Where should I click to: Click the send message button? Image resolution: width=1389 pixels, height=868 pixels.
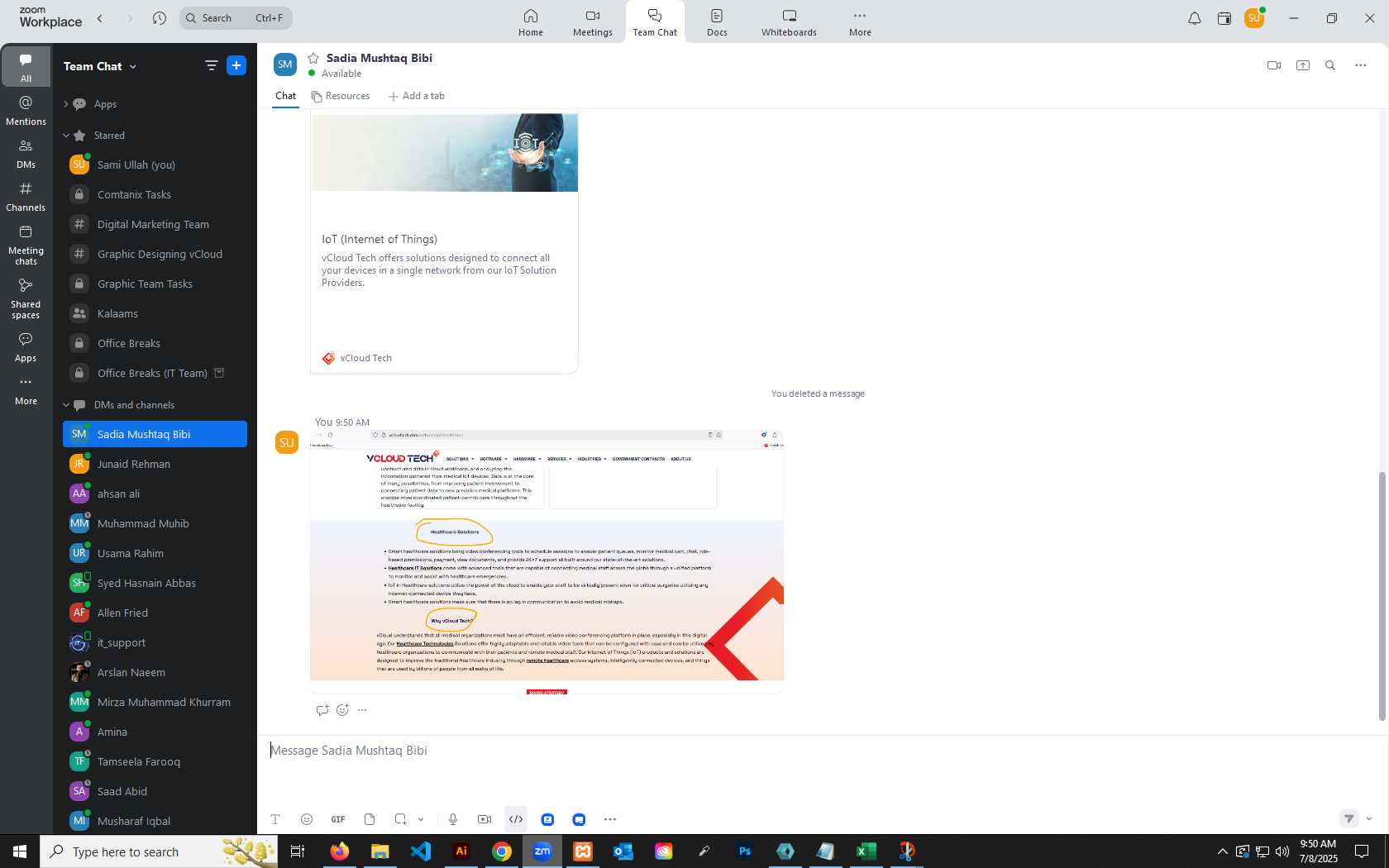1348,818
